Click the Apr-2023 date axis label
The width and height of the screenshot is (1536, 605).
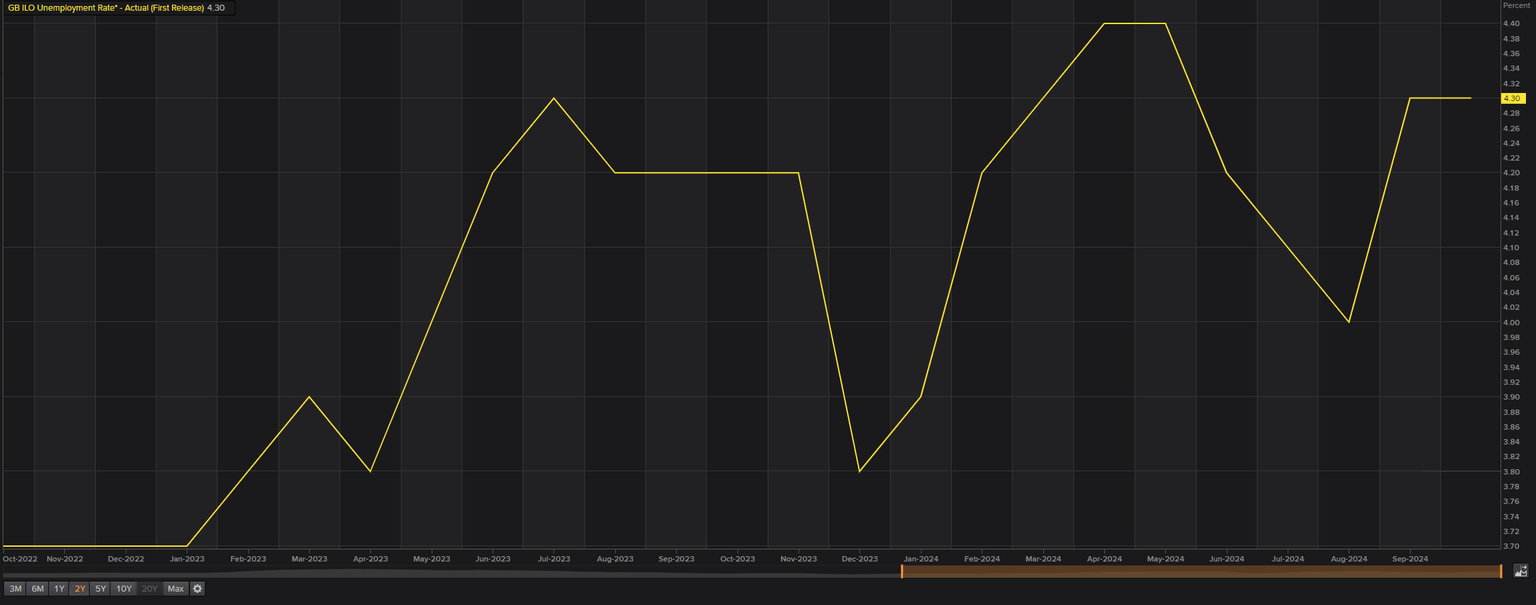[x=370, y=559]
